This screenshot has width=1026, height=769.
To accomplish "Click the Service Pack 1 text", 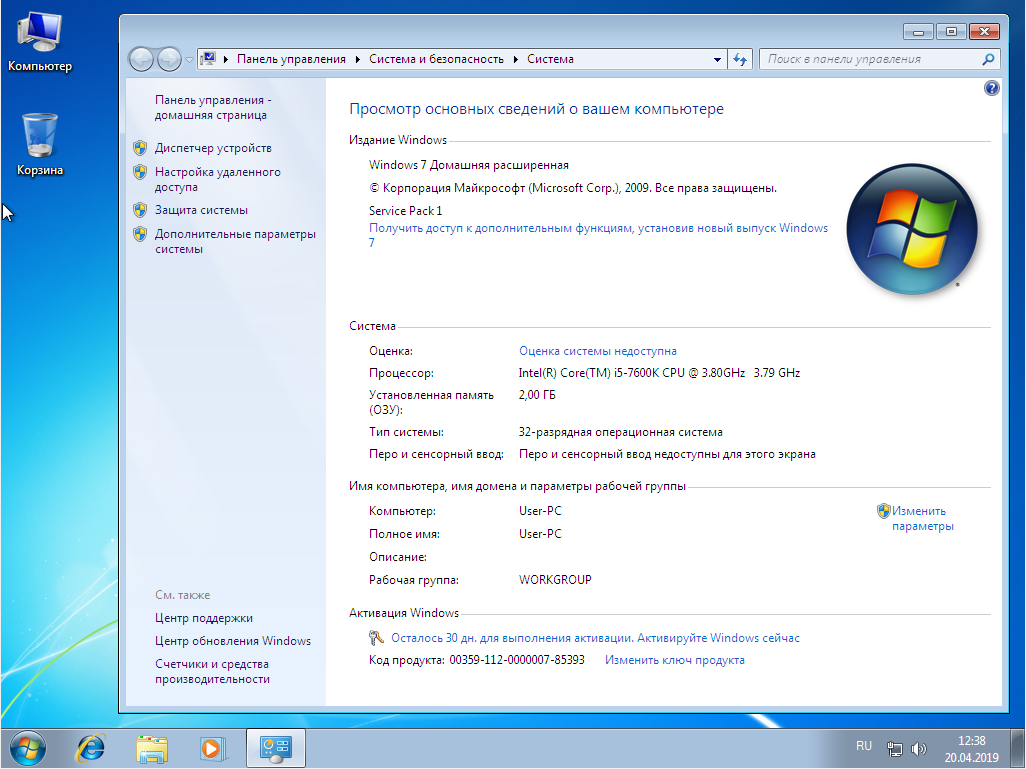I will click(x=406, y=211).
